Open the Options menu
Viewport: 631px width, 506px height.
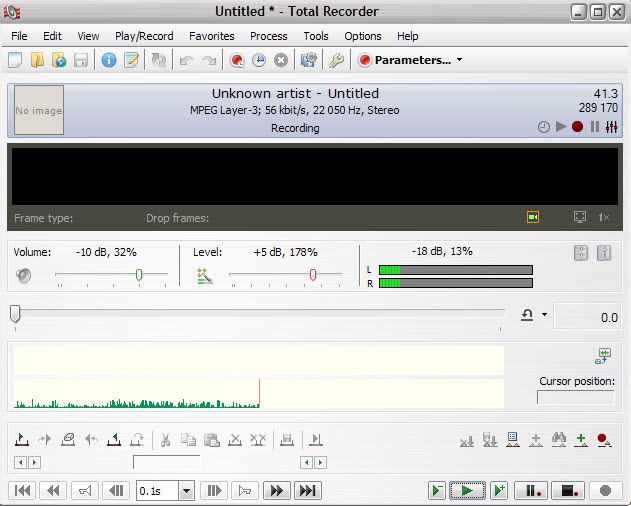363,36
